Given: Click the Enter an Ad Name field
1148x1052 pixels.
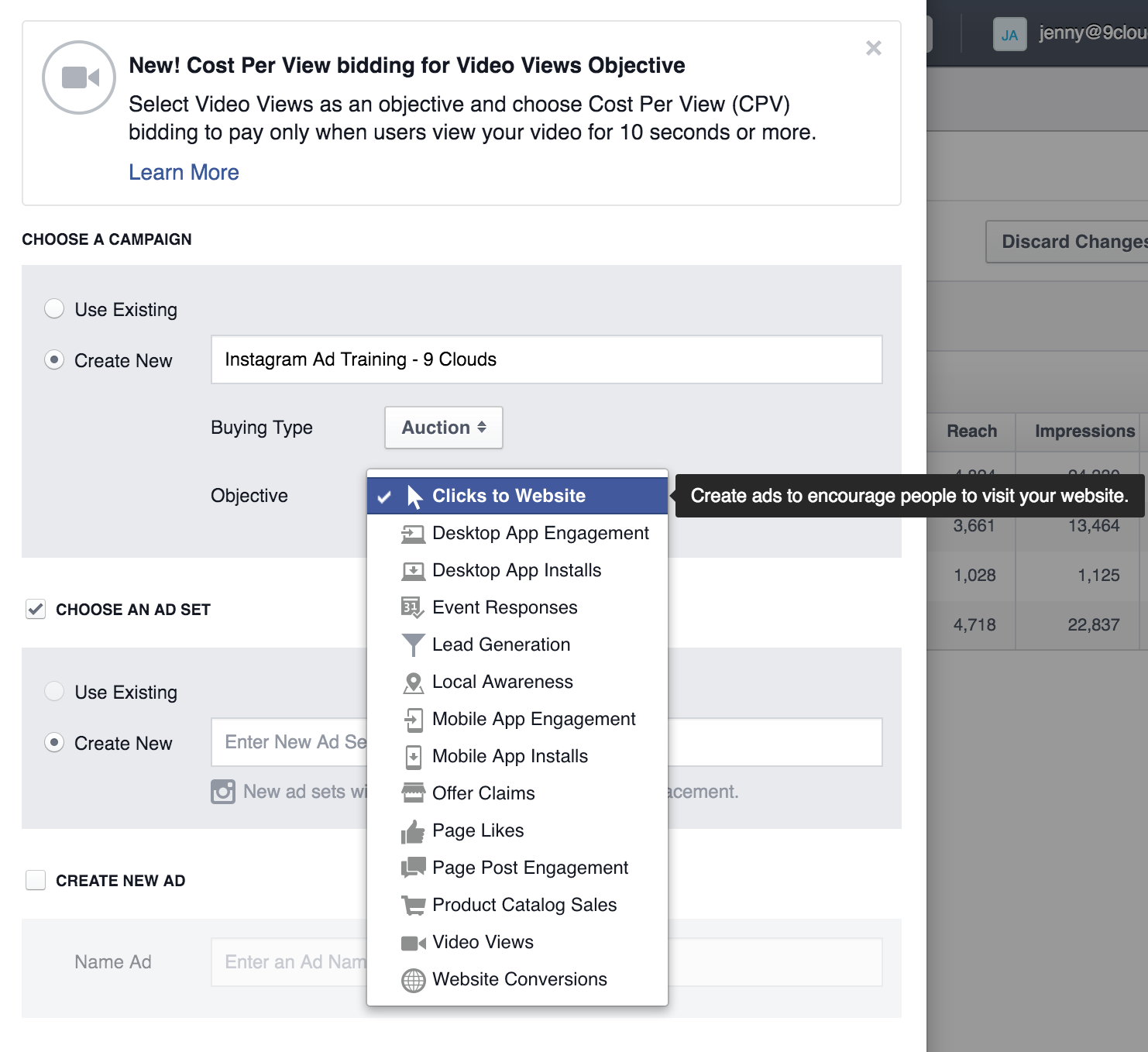Looking at the screenshot, I should pyautogui.click(x=546, y=962).
